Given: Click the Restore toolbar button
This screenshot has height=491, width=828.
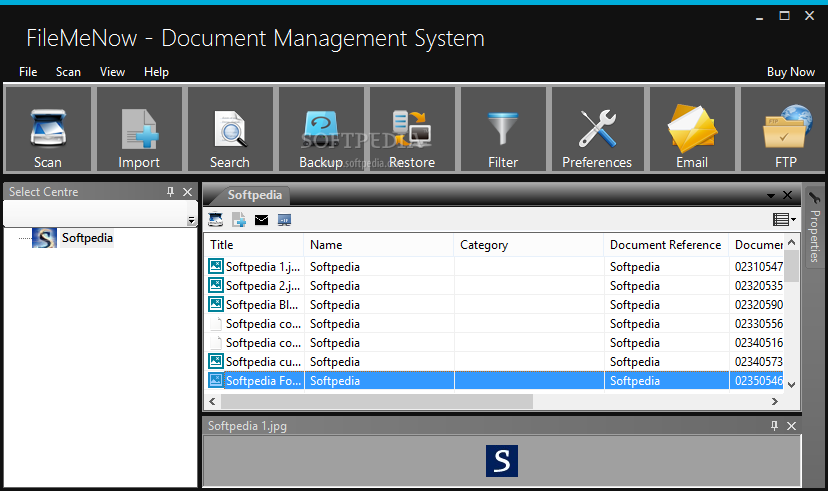Looking at the screenshot, I should (x=412, y=129).
